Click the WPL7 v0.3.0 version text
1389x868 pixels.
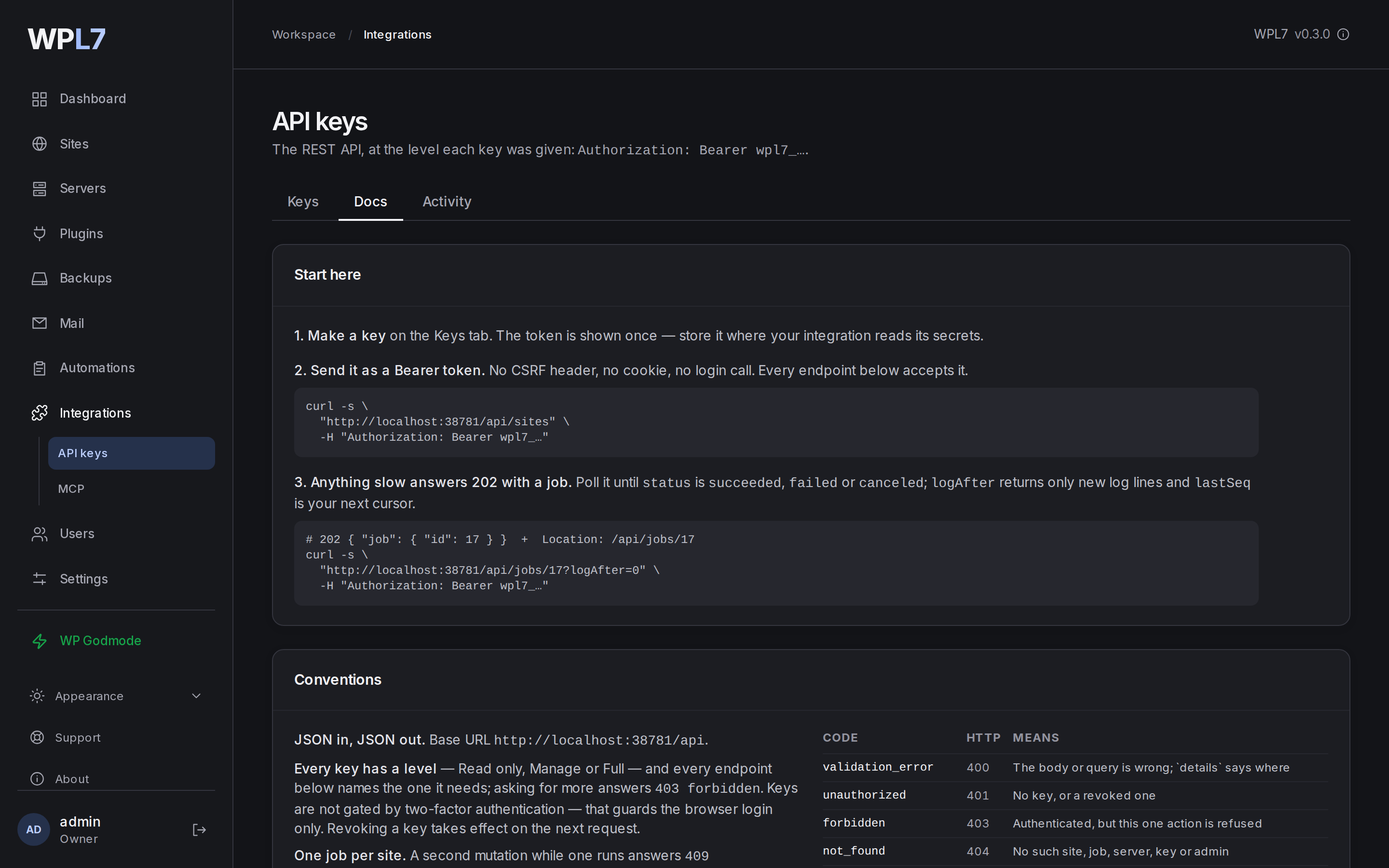[1292, 34]
